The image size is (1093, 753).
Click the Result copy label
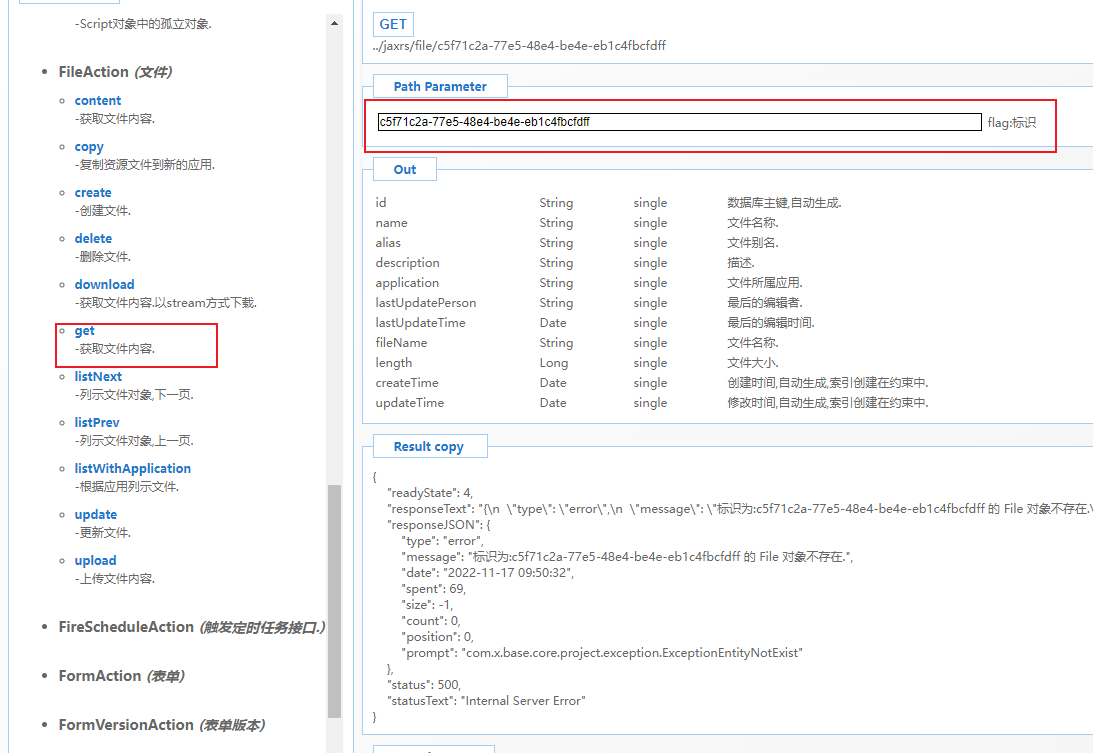pos(429,446)
